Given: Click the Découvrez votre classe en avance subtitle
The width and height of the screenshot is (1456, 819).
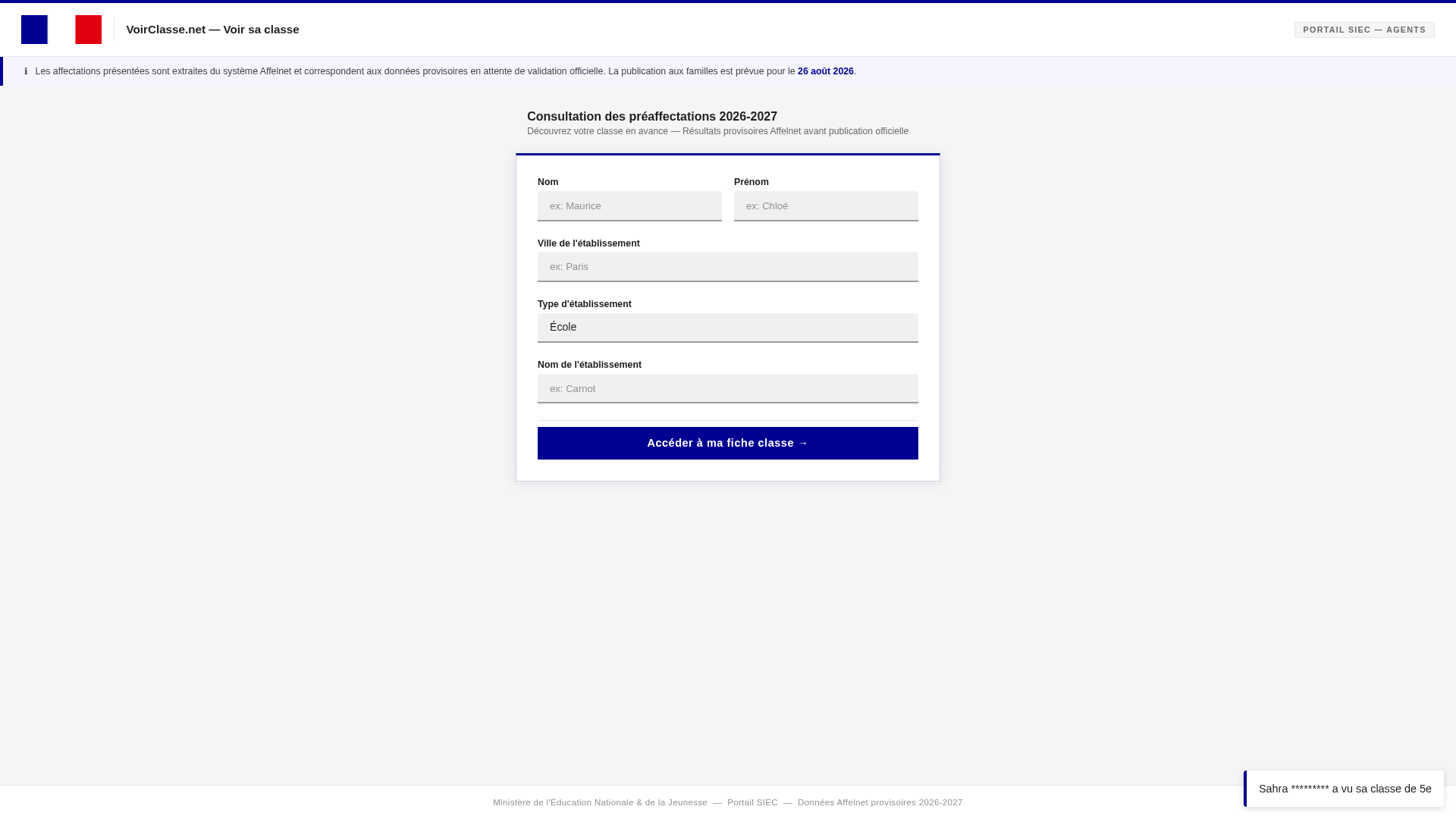Looking at the screenshot, I should point(717,131).
